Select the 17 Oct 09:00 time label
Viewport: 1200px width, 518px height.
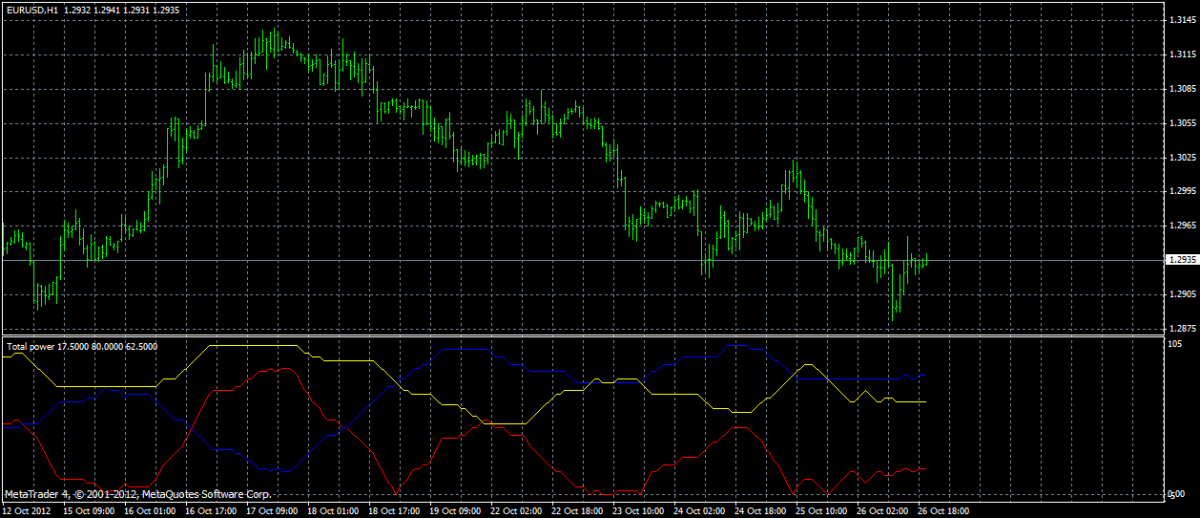[271, 510]
